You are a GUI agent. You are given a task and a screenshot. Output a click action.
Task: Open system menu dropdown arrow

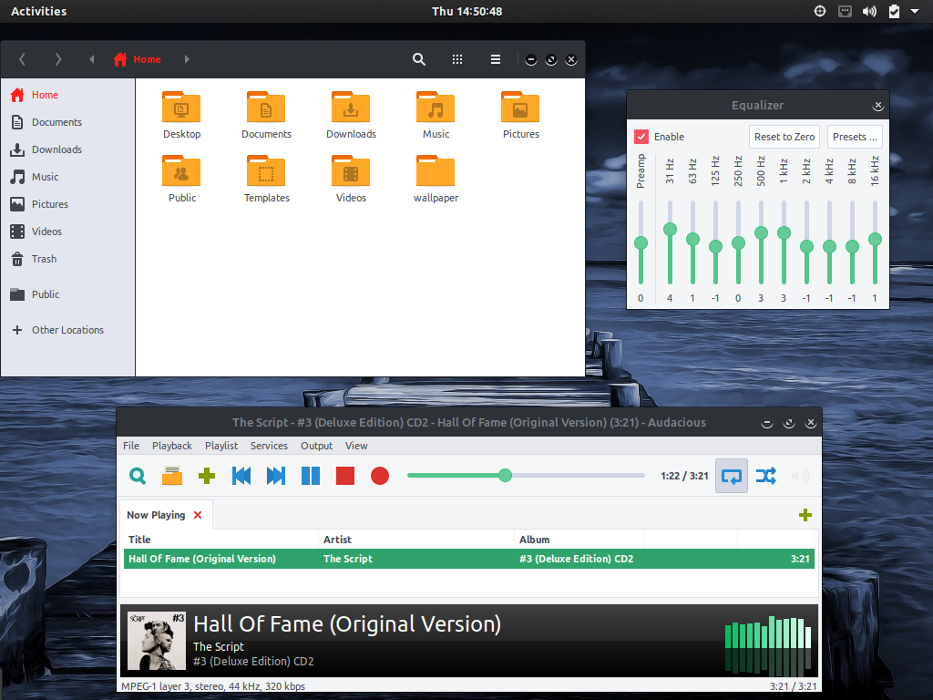point(915,11)
